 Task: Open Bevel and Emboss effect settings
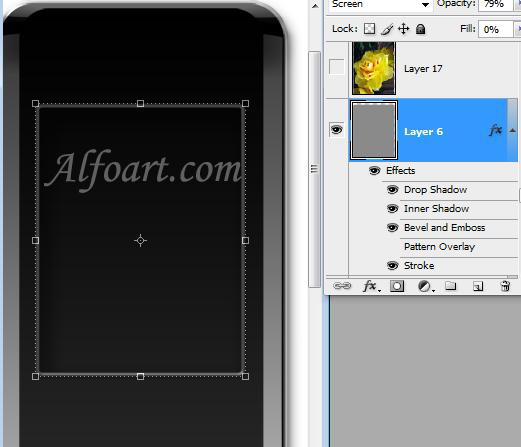point(444,228)
